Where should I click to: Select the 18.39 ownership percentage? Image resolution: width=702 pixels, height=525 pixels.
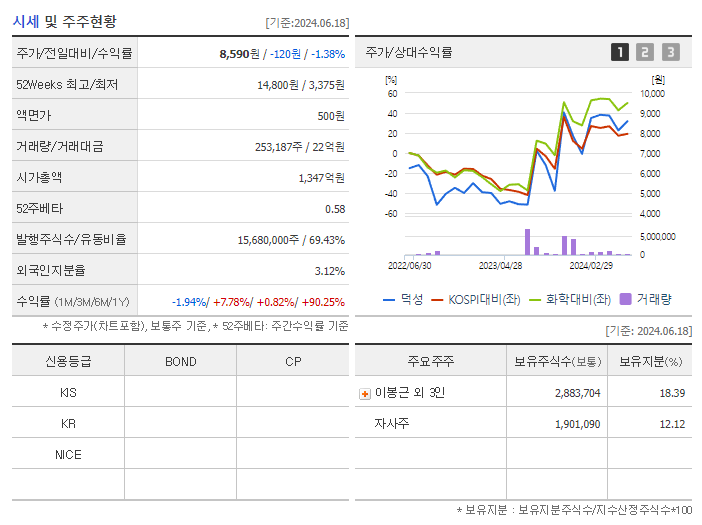[x=672, y=393]
